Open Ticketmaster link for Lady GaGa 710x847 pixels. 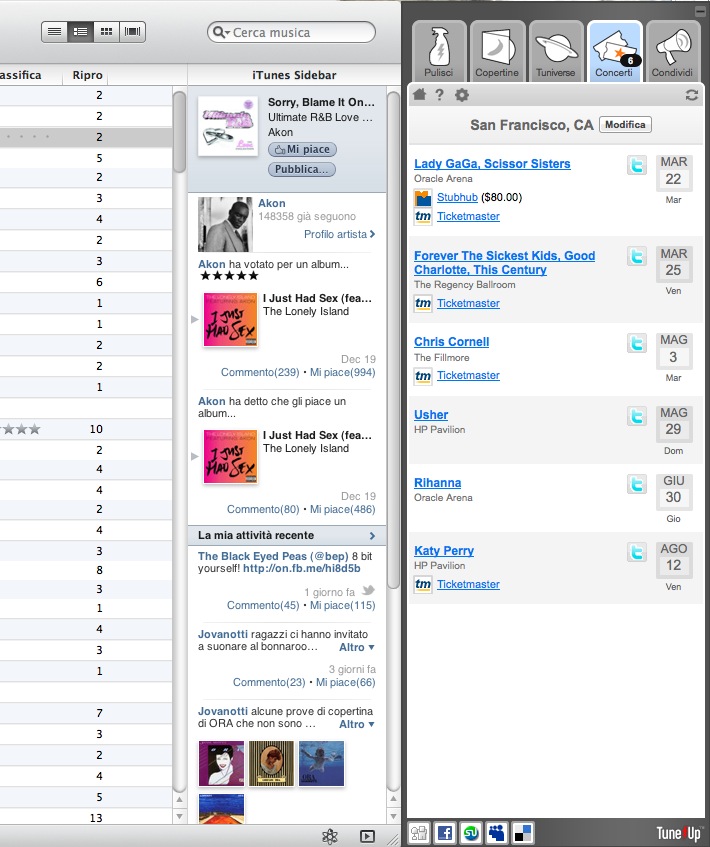coord(468,216)
